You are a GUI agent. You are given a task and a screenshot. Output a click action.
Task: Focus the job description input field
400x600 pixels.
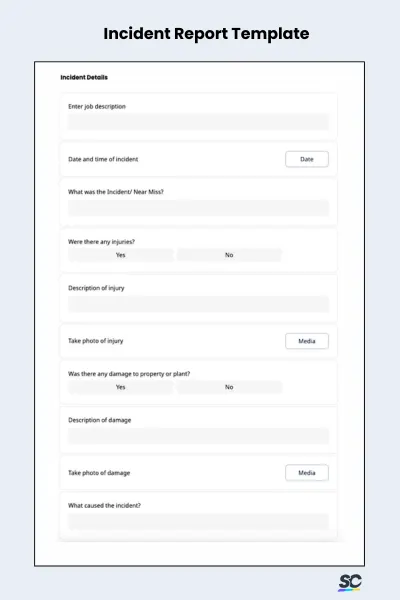coord(198,122)
